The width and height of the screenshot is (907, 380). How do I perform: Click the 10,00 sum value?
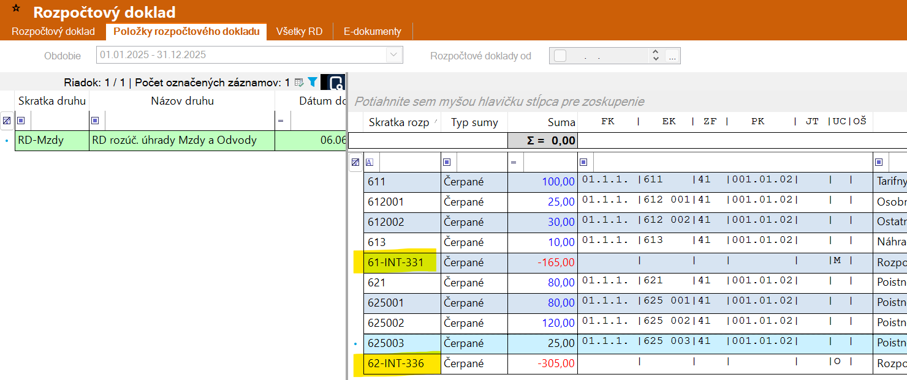(x=560, y=242)
